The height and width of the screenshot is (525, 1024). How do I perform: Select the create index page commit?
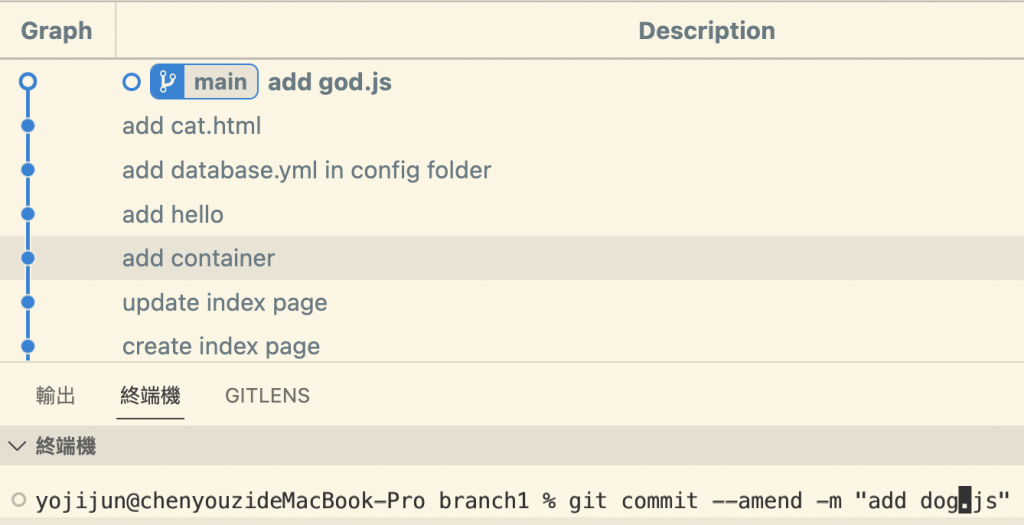pyautogui.click(x=221, y=346)
